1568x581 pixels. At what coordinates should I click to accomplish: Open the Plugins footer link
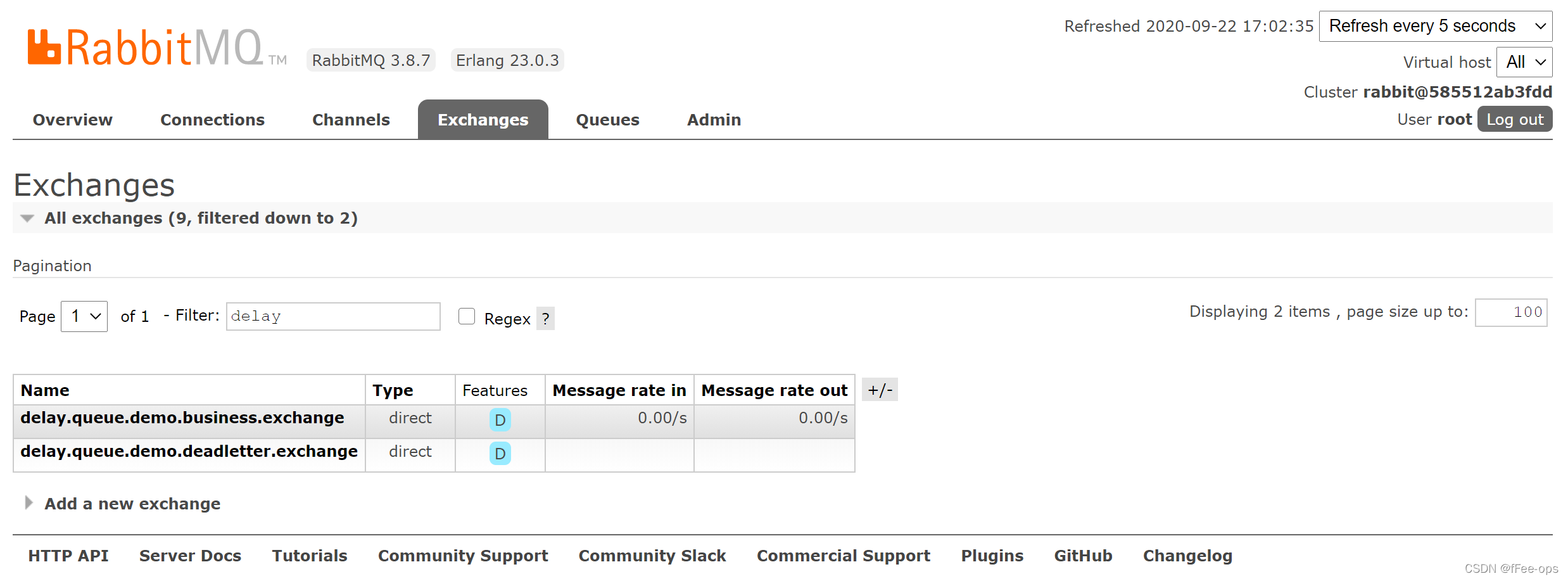tap(992, 556)
